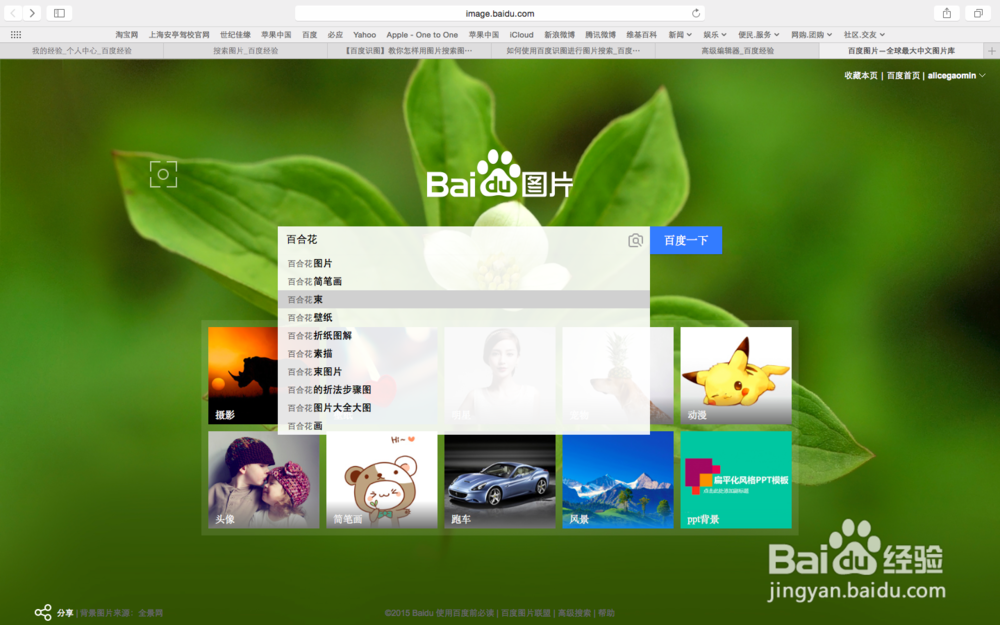The image size is (1000, 625).
Task: Open the 简笔画 bear thumbnail
Action: click(382, 482)
